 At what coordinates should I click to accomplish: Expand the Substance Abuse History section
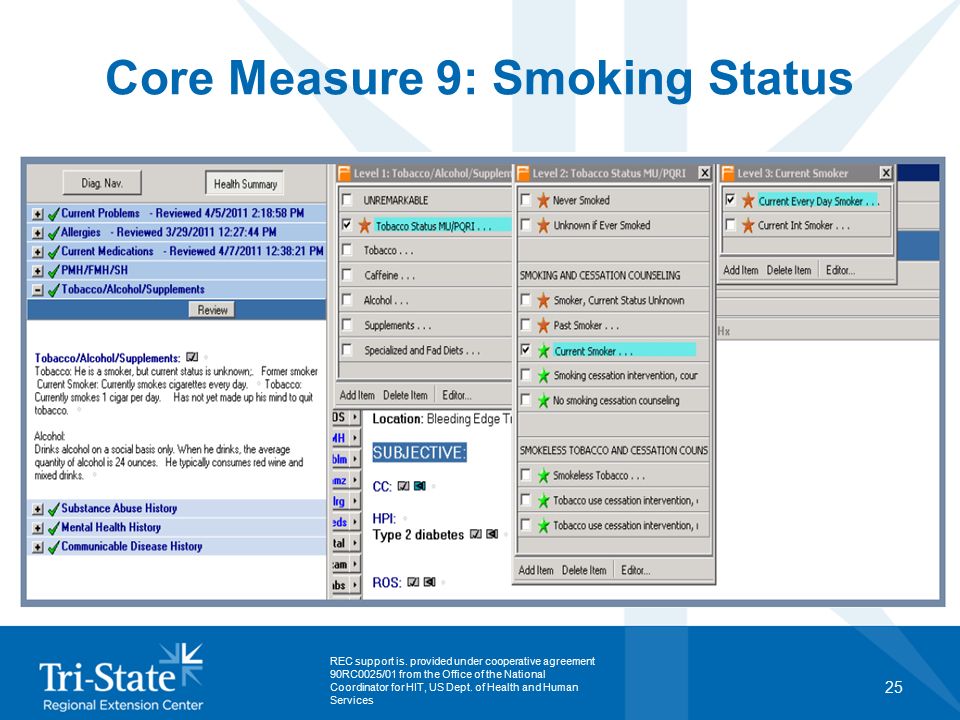tap(38, 509)
